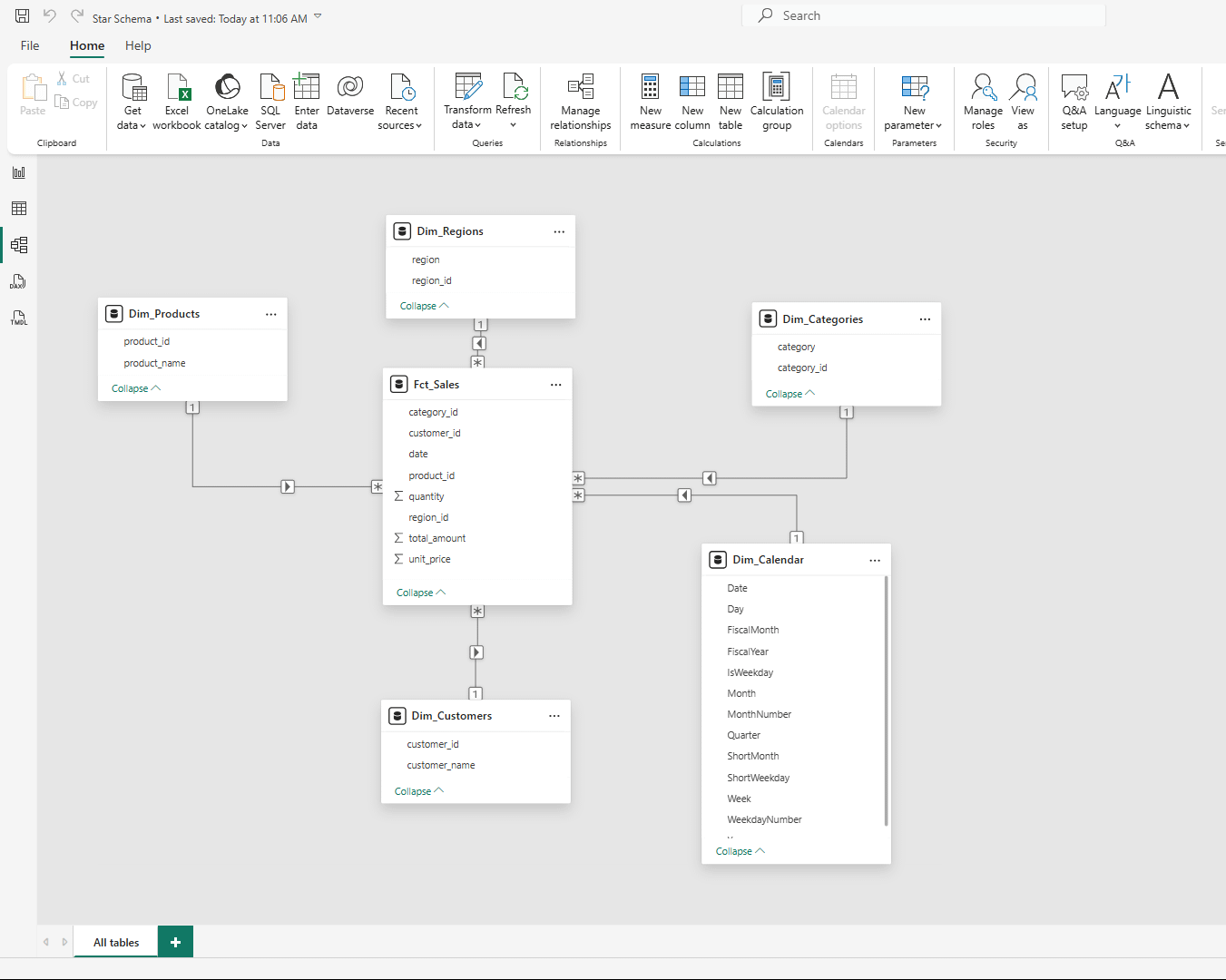Create a New measure

(x=651, y=102)
